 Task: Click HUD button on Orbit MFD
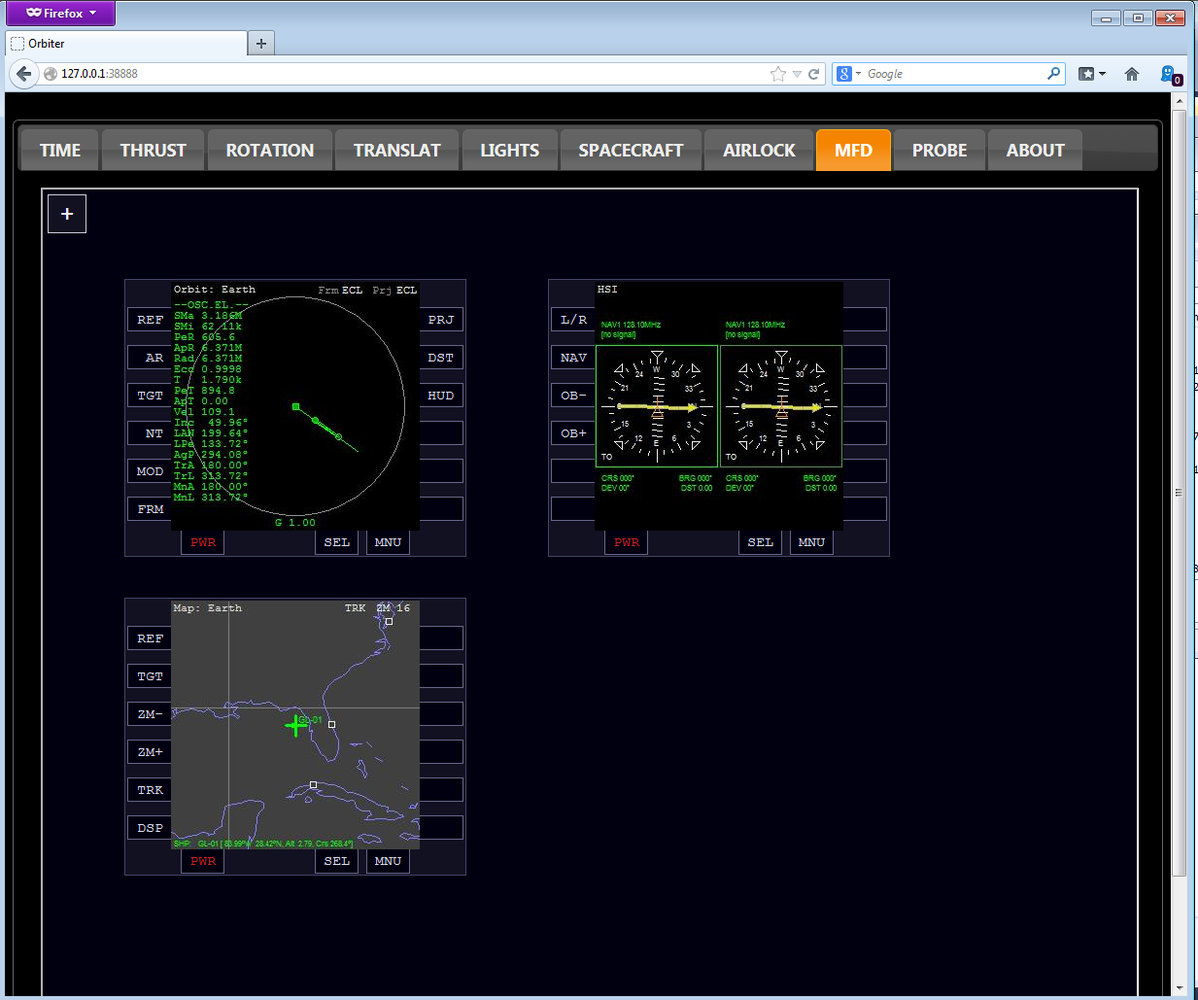coord(441,396)
